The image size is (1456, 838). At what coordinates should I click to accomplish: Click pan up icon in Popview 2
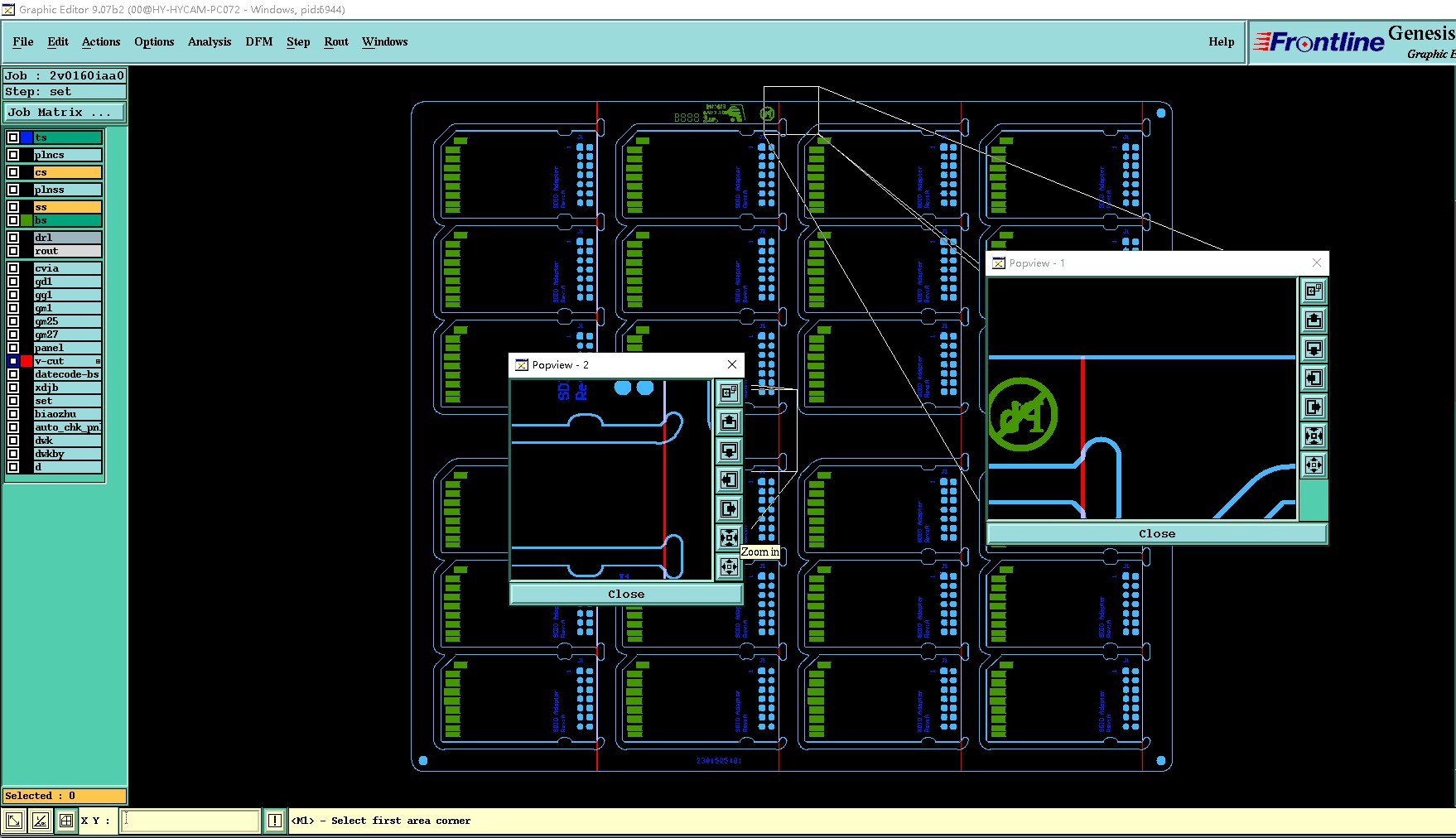point(729,422)
